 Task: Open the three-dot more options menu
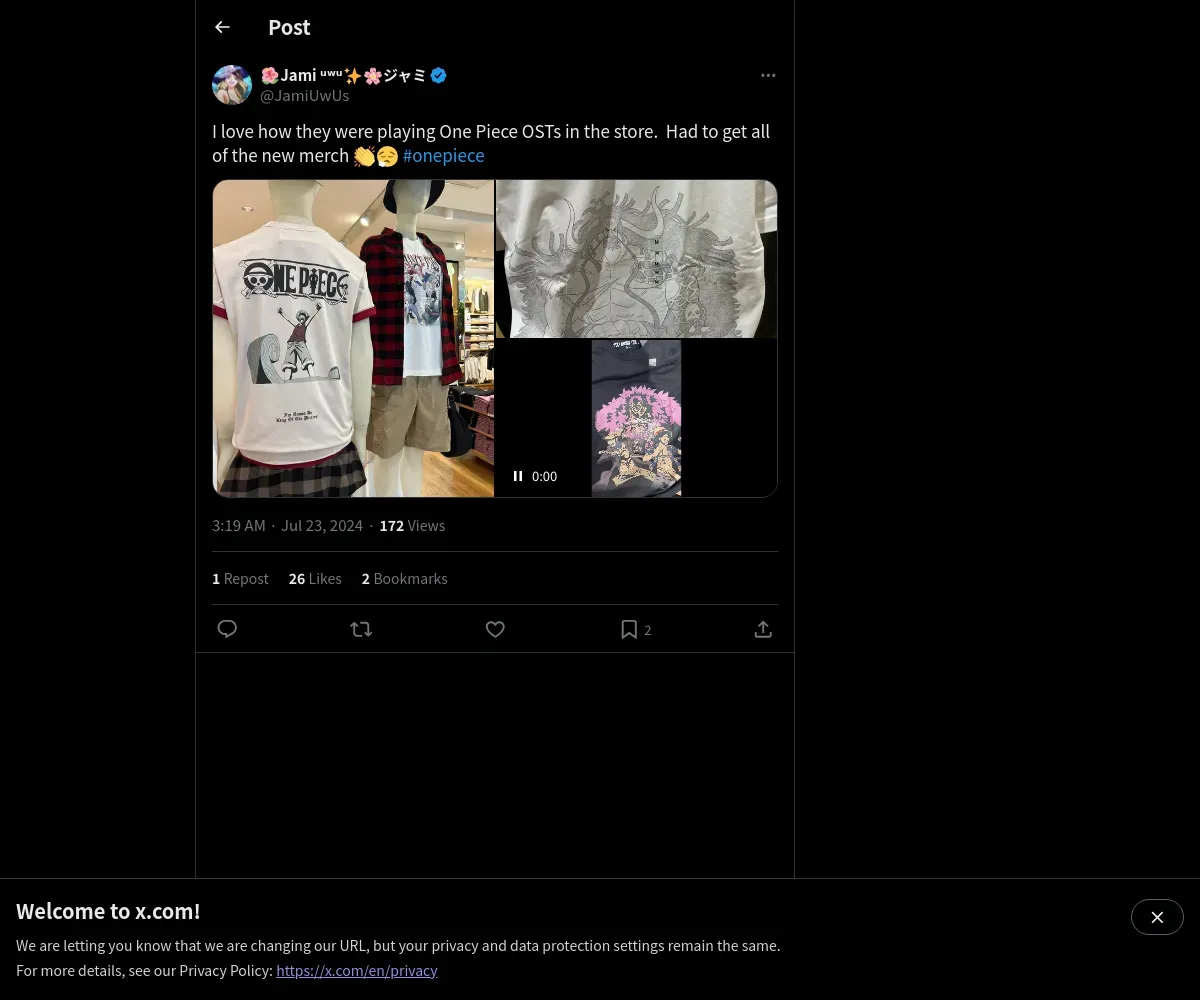pos(768,75)
